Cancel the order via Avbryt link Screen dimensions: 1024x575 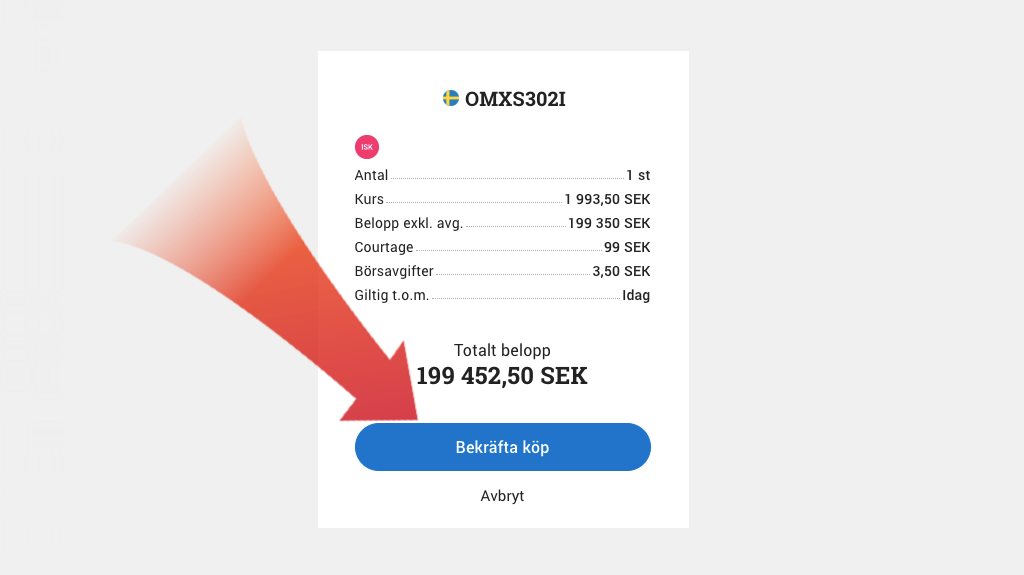point(502,496)
